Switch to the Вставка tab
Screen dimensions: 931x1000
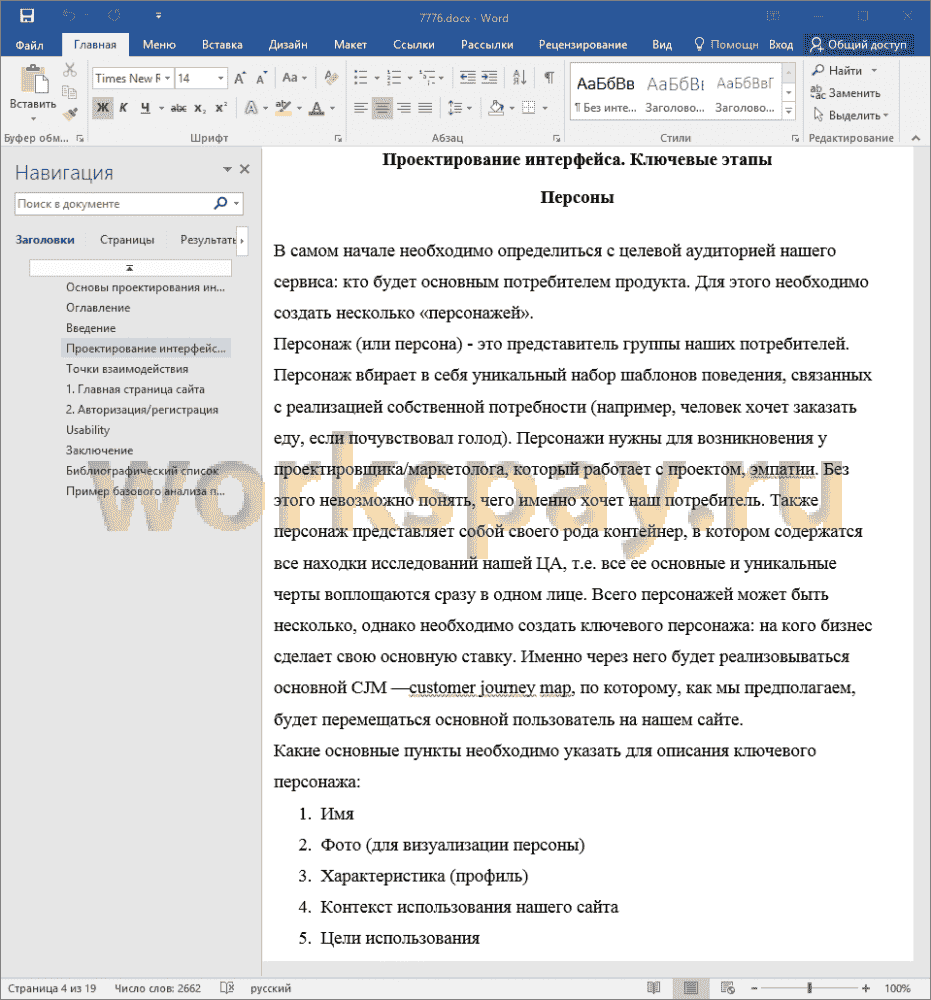click(222, 45)
